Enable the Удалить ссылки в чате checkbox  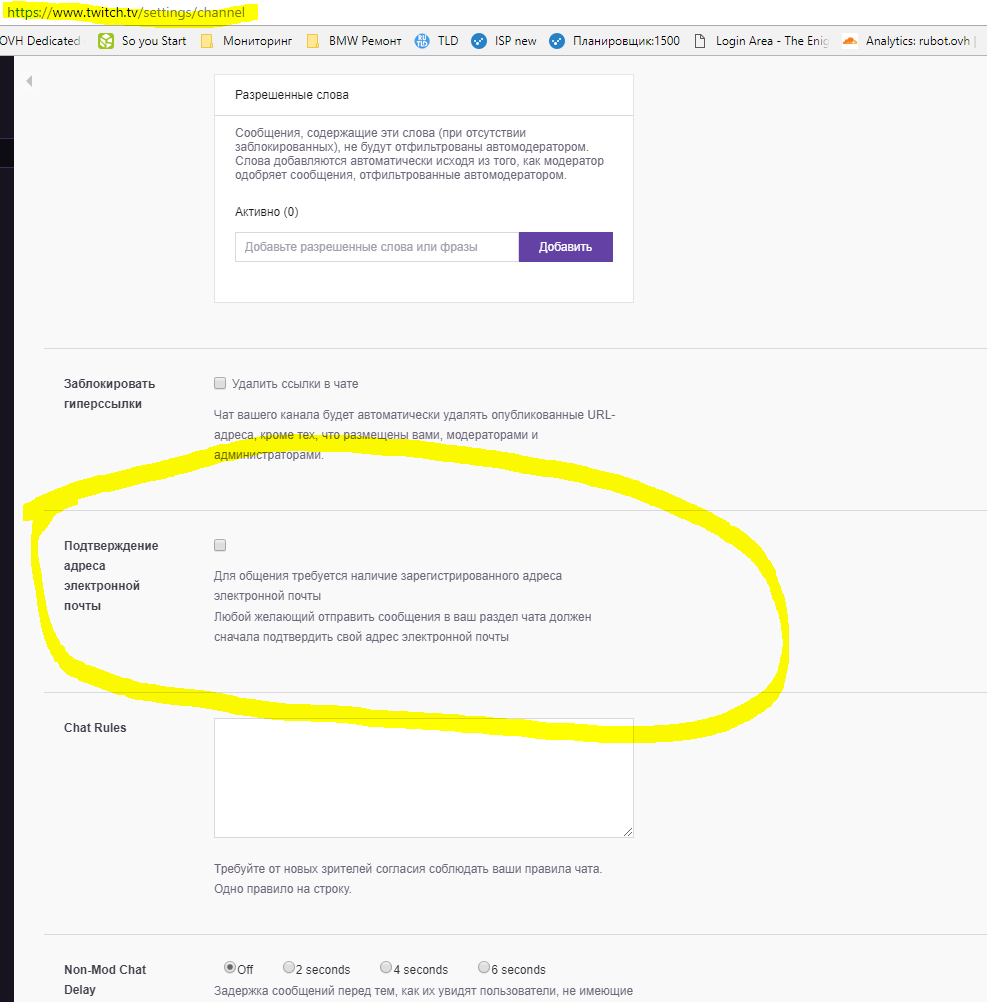[x=220, y=383]
